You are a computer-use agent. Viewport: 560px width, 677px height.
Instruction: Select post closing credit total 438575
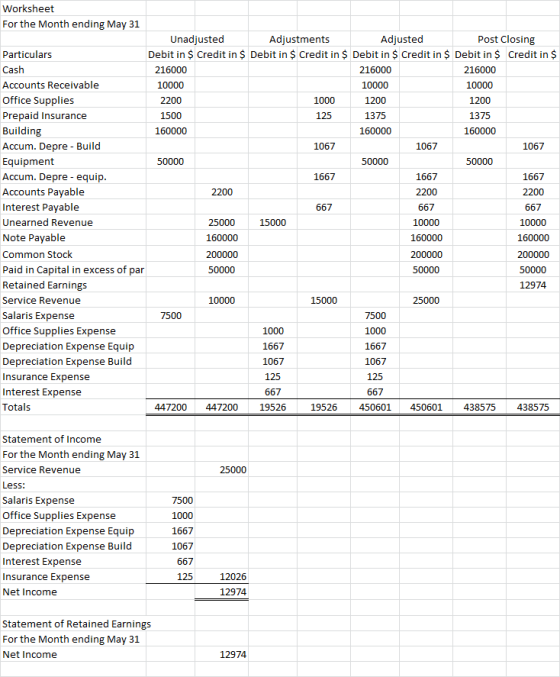click(x=533, y=407)
